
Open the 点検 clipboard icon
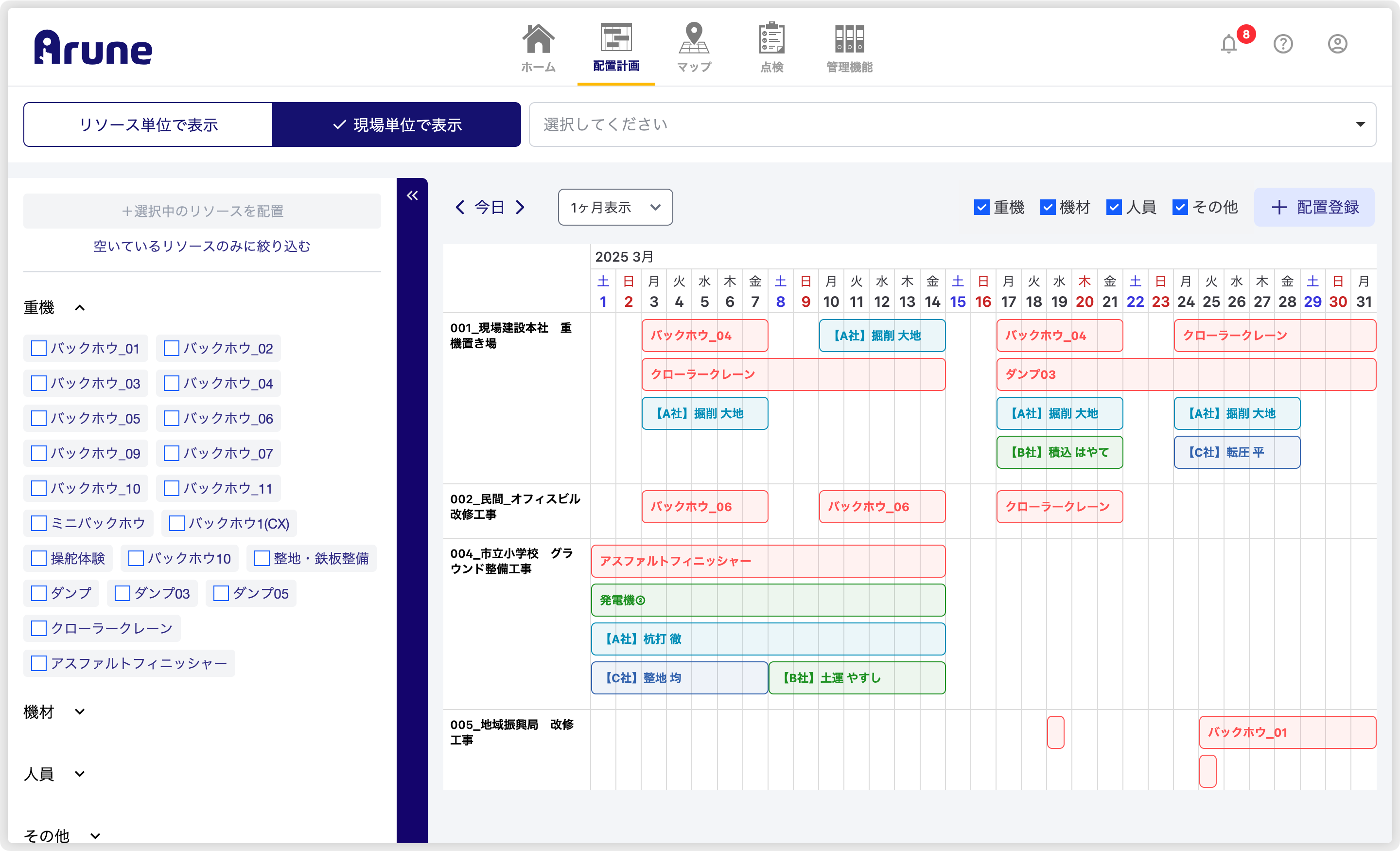tap(771, 38)
